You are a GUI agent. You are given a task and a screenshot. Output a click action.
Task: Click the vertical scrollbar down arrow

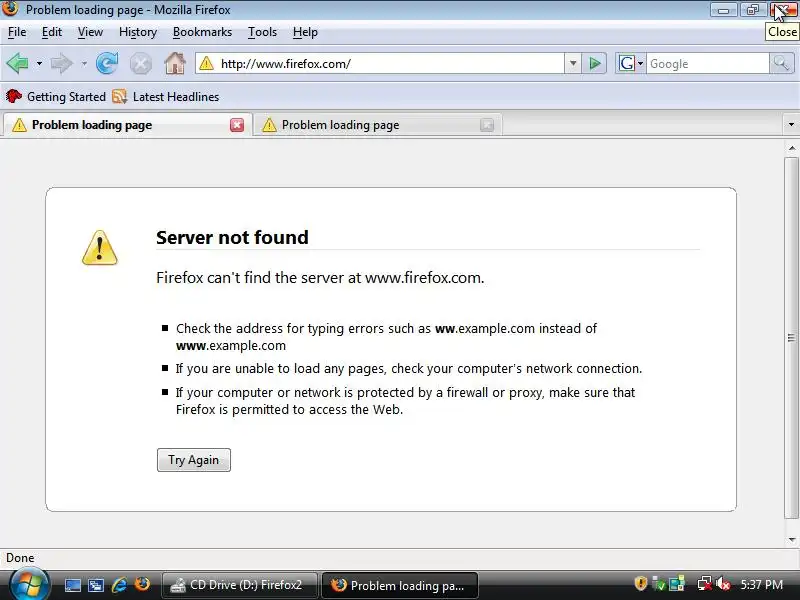(x=791, y=539)
